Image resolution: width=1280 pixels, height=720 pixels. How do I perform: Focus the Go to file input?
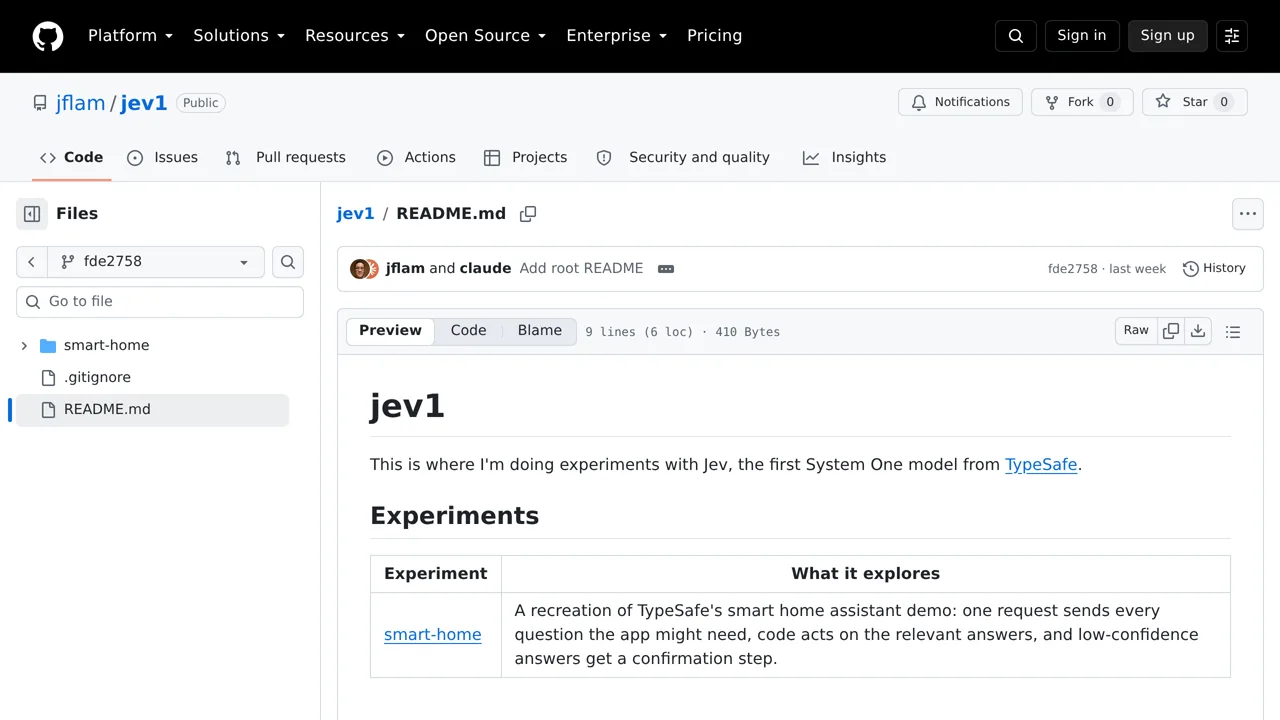click(x=160, y=302)
